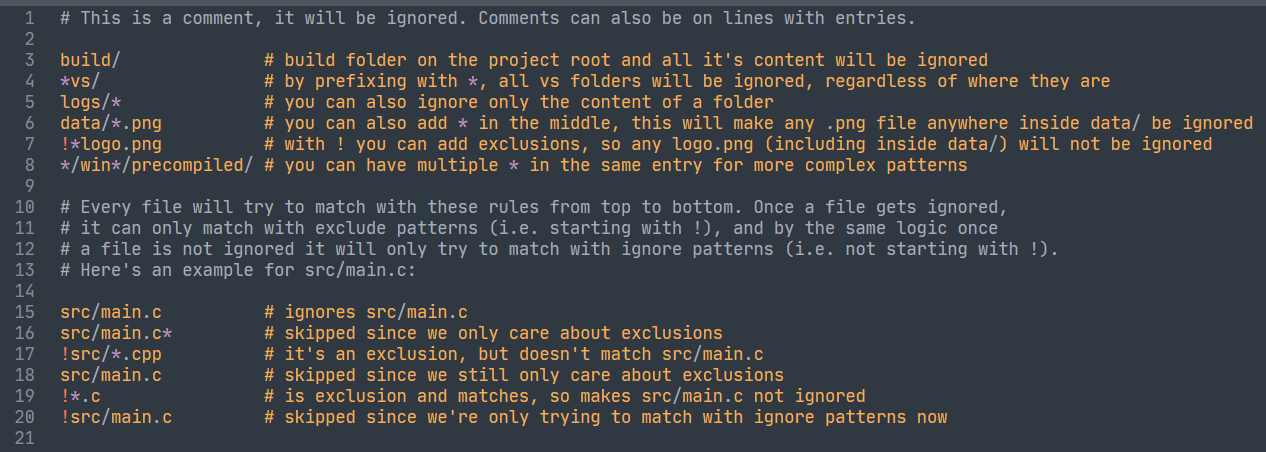Click the !*.c exclusion pattern

coord(80,396)
